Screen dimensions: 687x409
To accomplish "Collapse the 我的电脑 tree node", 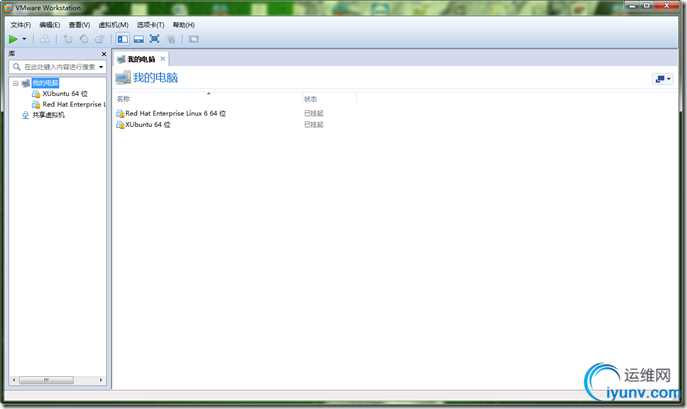I will 16,83.
